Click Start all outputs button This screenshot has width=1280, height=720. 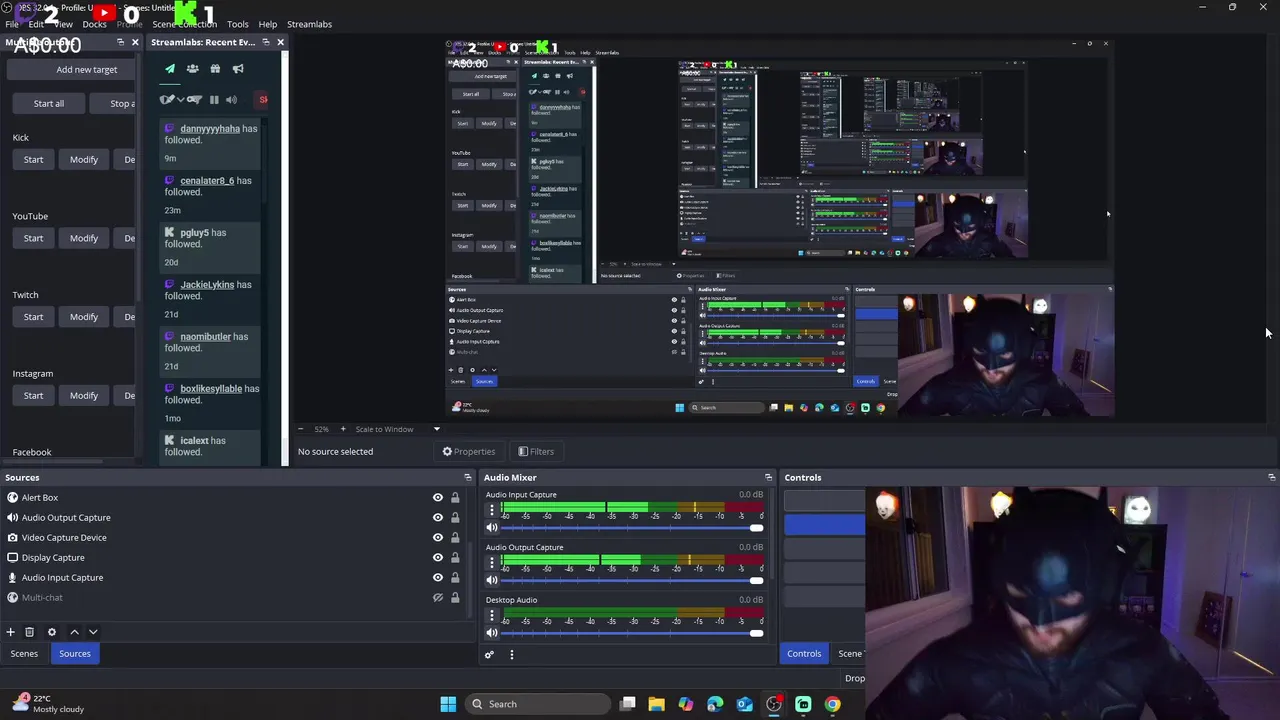coord(49,103)
